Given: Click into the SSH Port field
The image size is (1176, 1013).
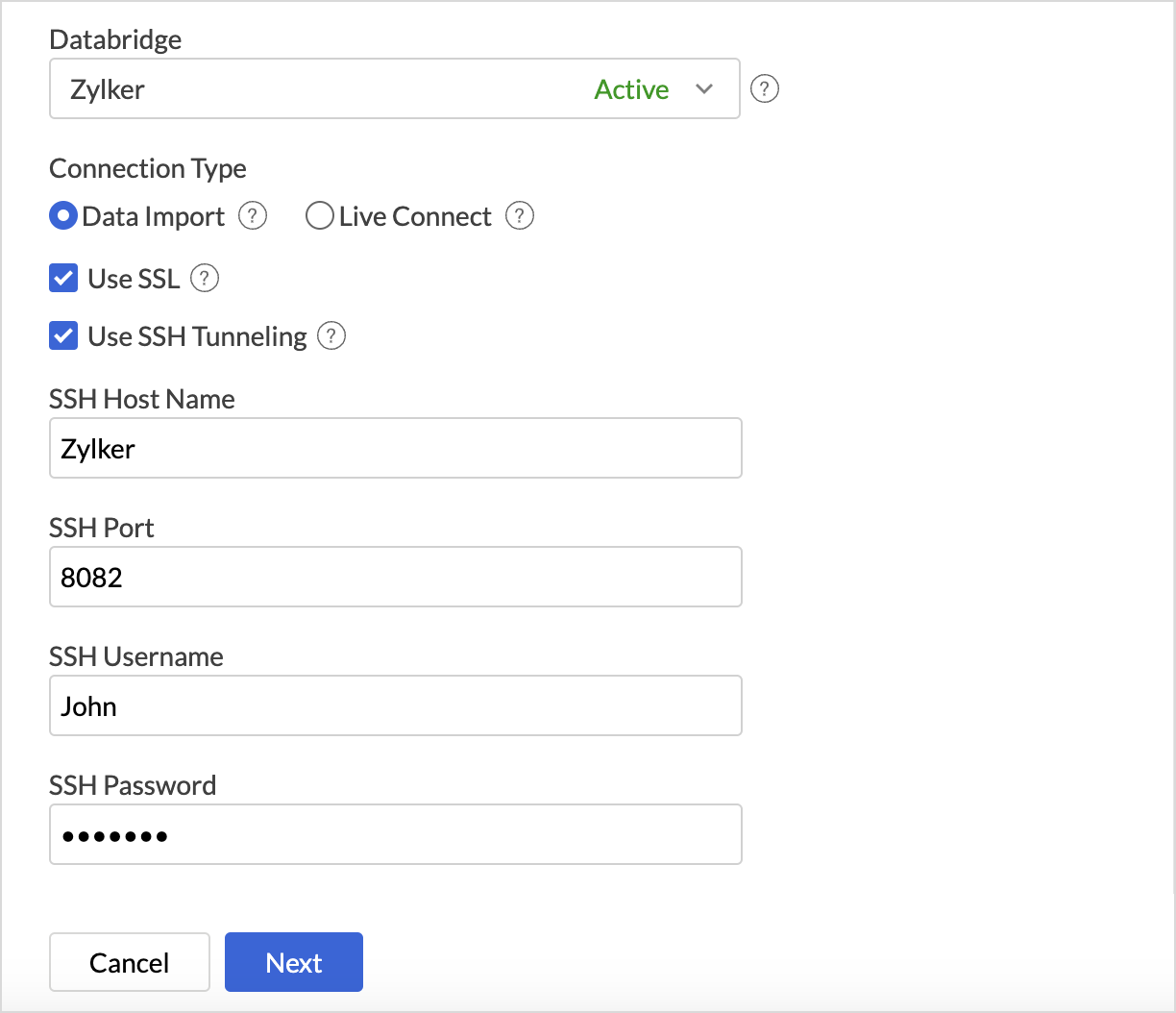Looking at the screenshot, I should pyautogui.click(x=395, y=577).
